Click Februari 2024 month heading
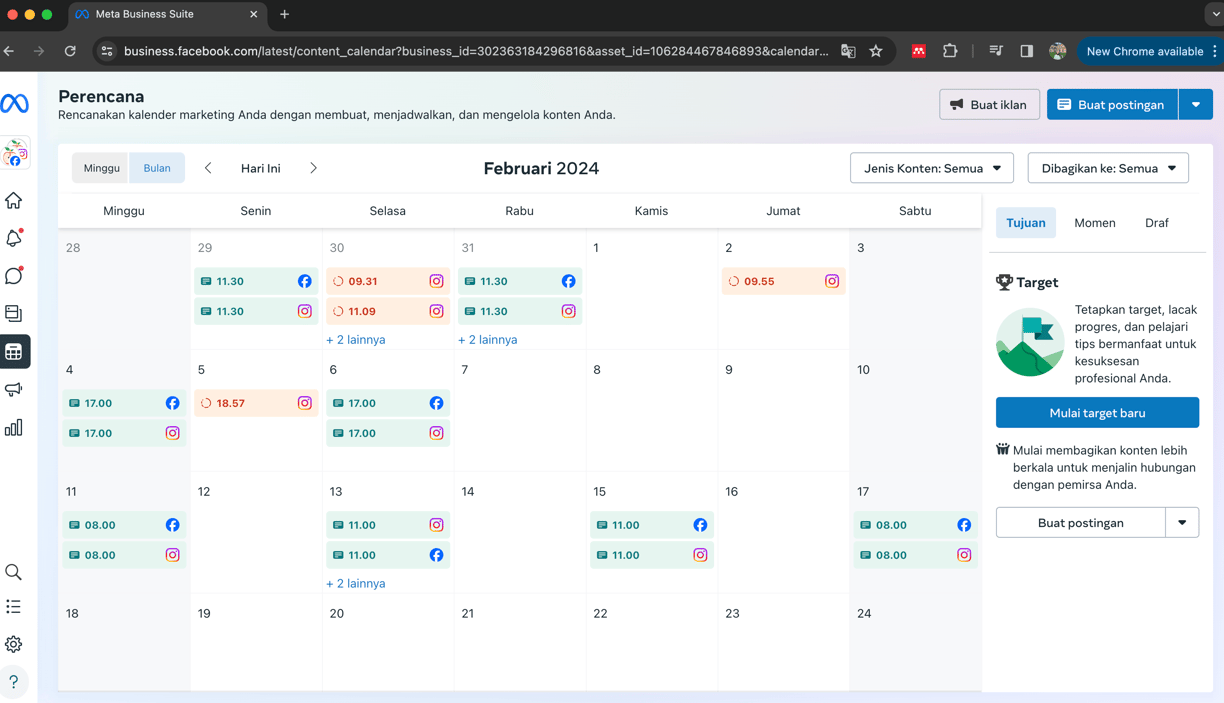The image size is (1224, 703). 541,168
